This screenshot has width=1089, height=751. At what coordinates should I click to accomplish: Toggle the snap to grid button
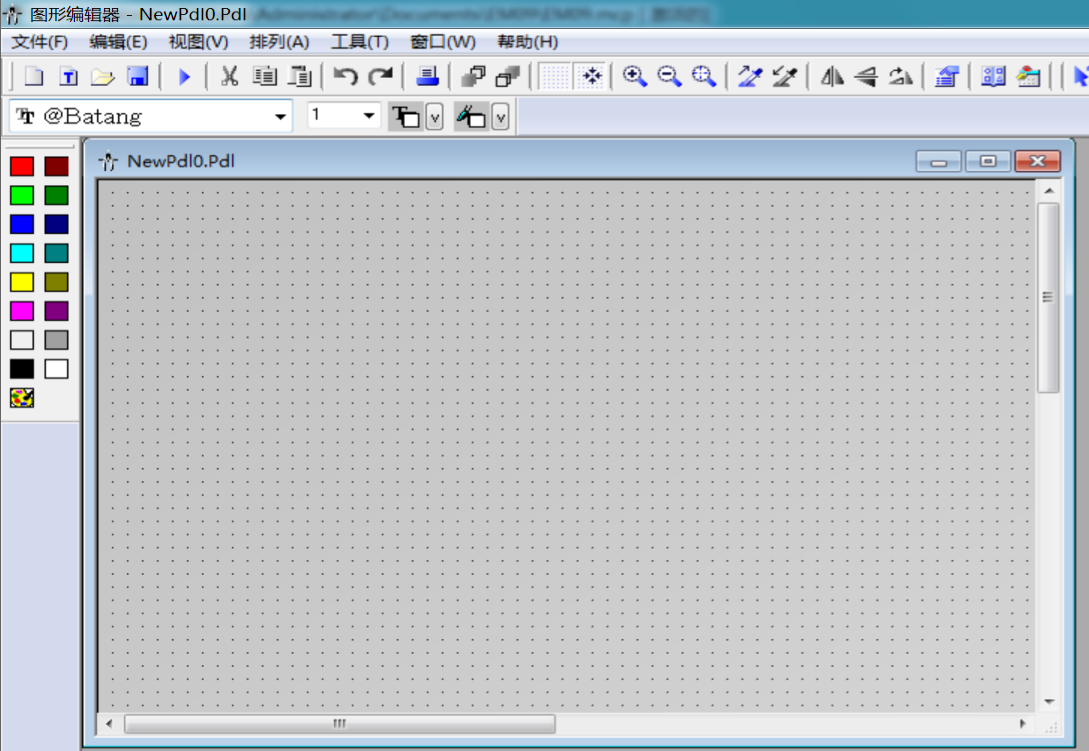(591, 77)
